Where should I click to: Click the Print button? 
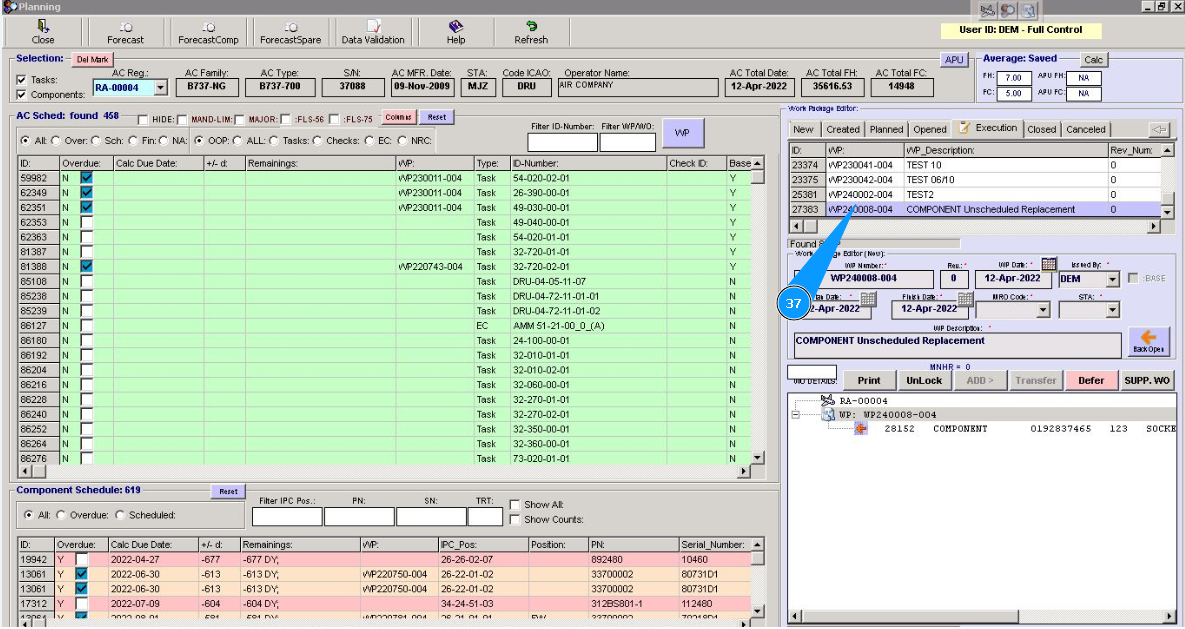[x=869, y=380]
